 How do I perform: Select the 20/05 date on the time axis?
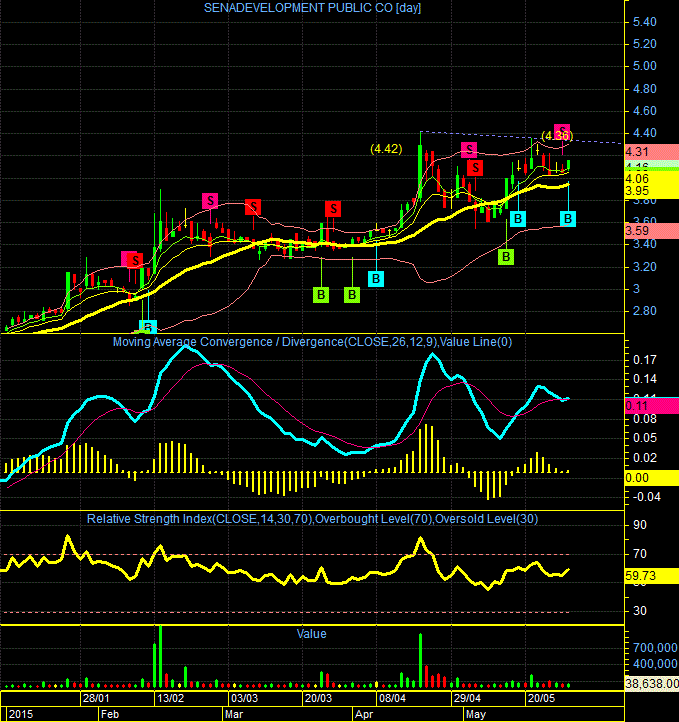[x=542, y=698]
